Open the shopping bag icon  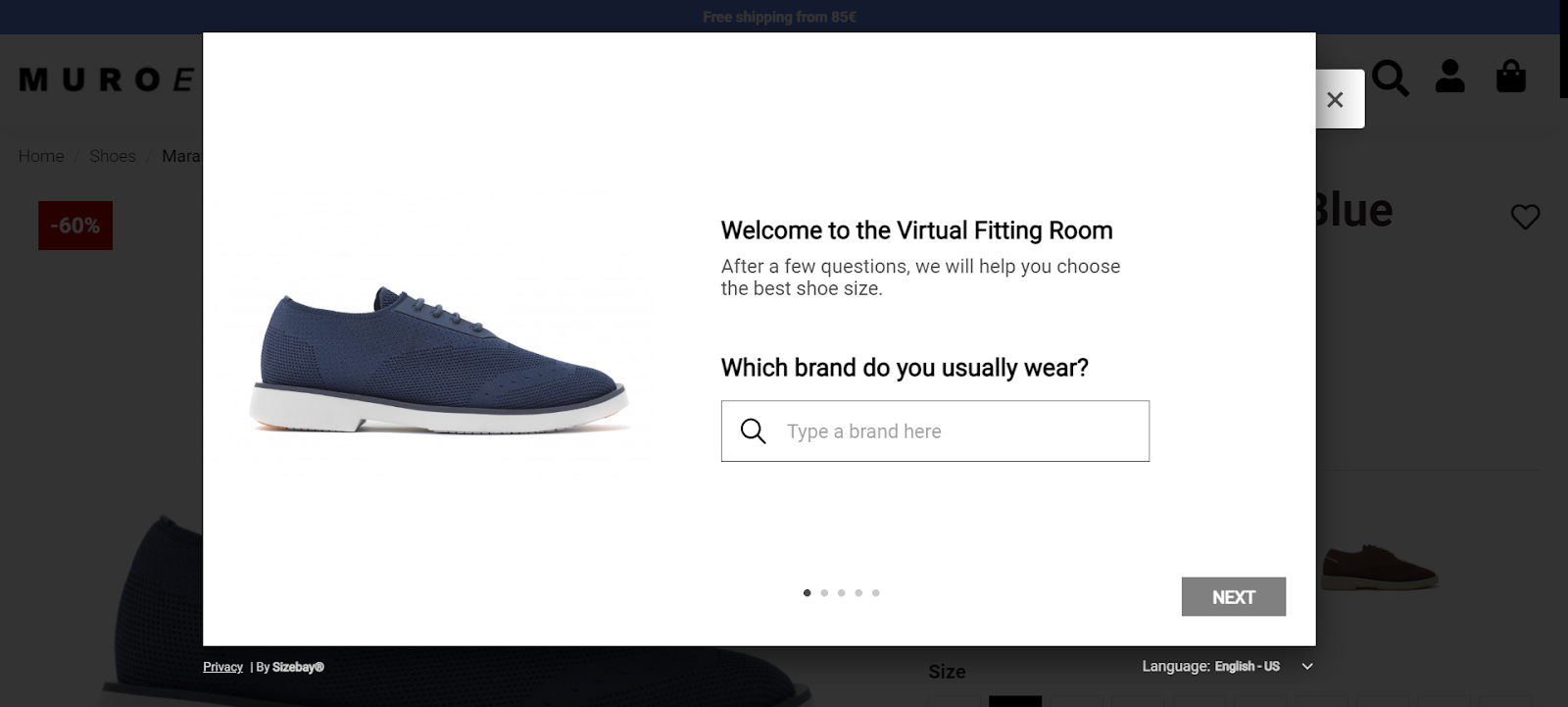pyautogui.click(x=1511, y=76)
